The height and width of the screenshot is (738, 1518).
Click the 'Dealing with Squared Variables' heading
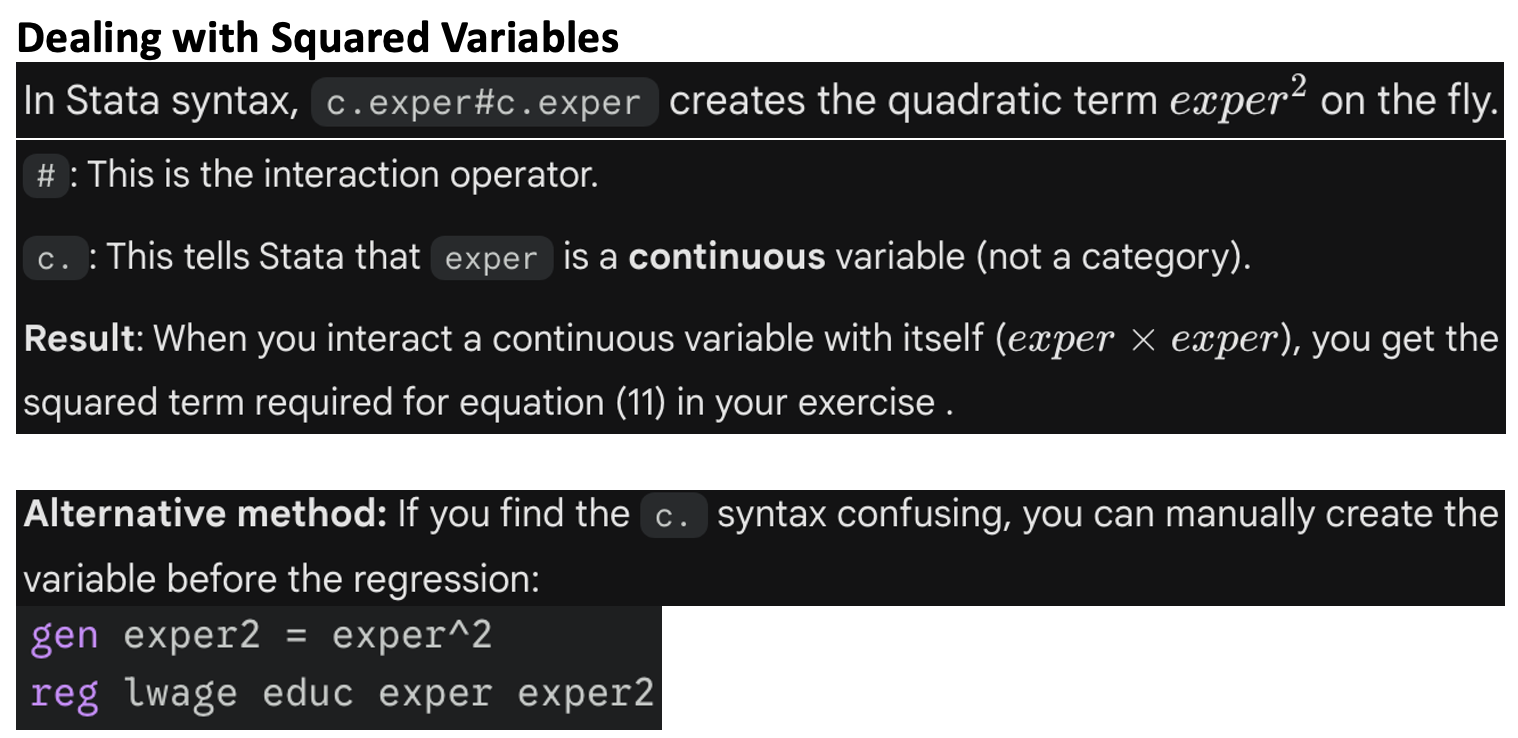(x=318, y=37)
